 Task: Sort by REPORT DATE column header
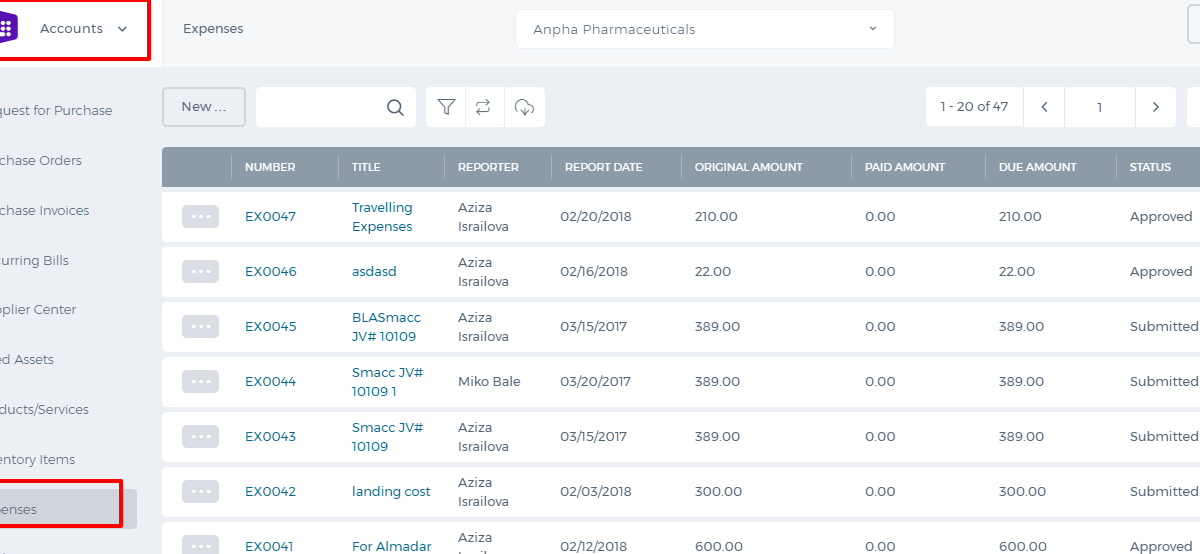pos(604,167)
